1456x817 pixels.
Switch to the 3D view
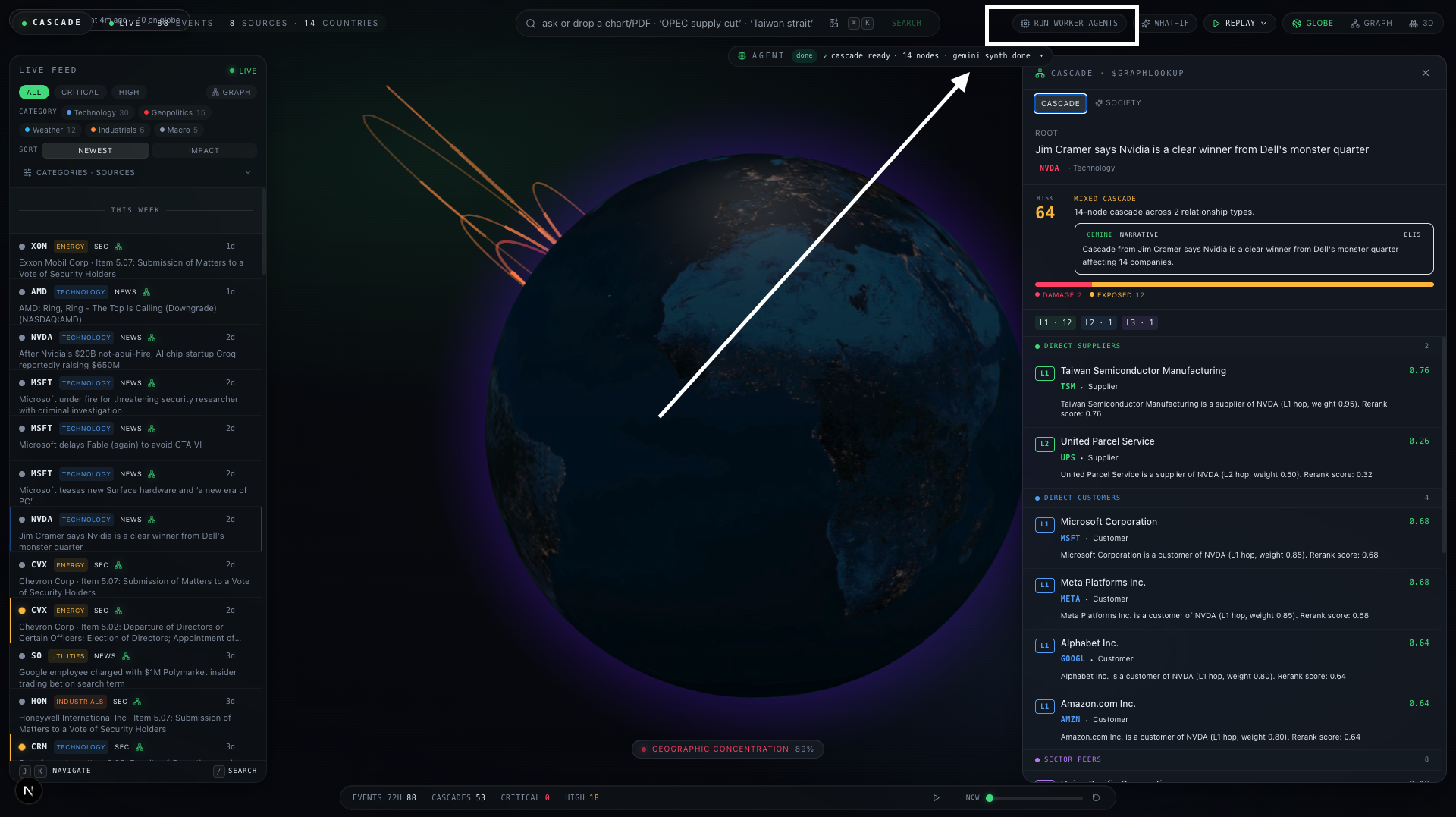pyautogui.click(x=1421, y=24)
